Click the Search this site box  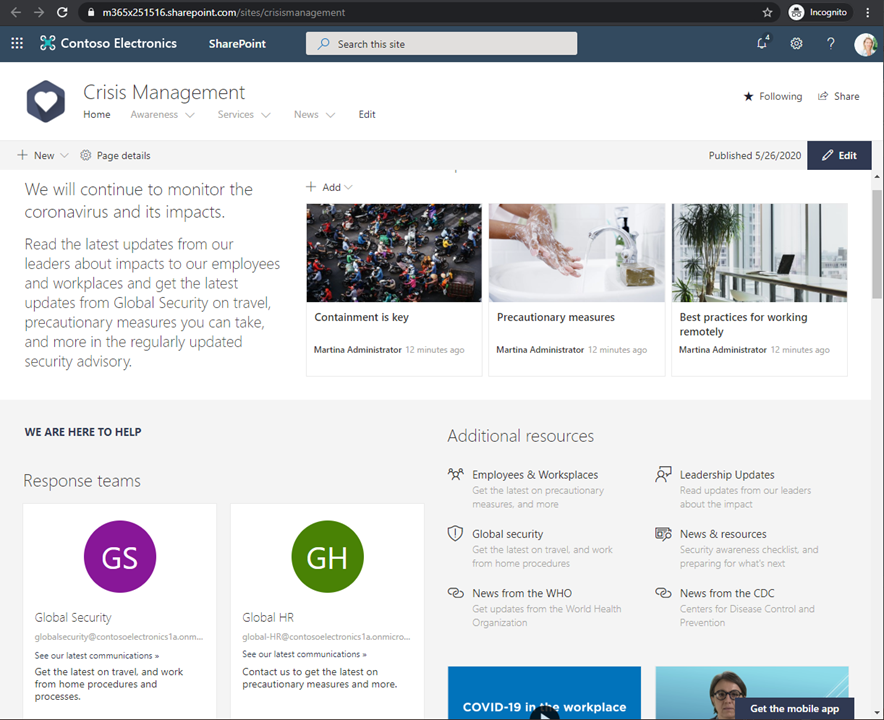[441, 44]
